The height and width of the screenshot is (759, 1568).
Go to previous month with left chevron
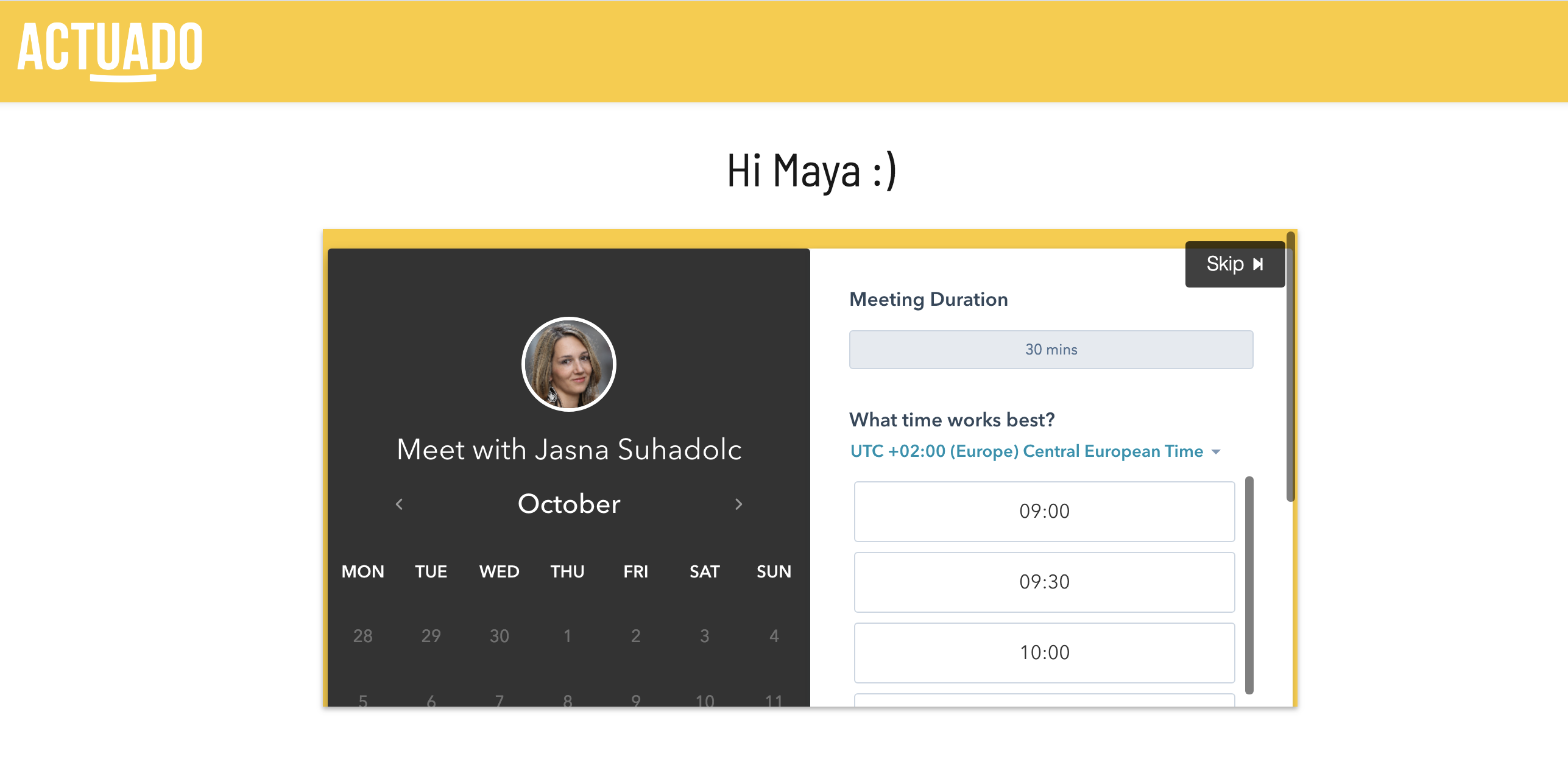(x=400, y=504)
